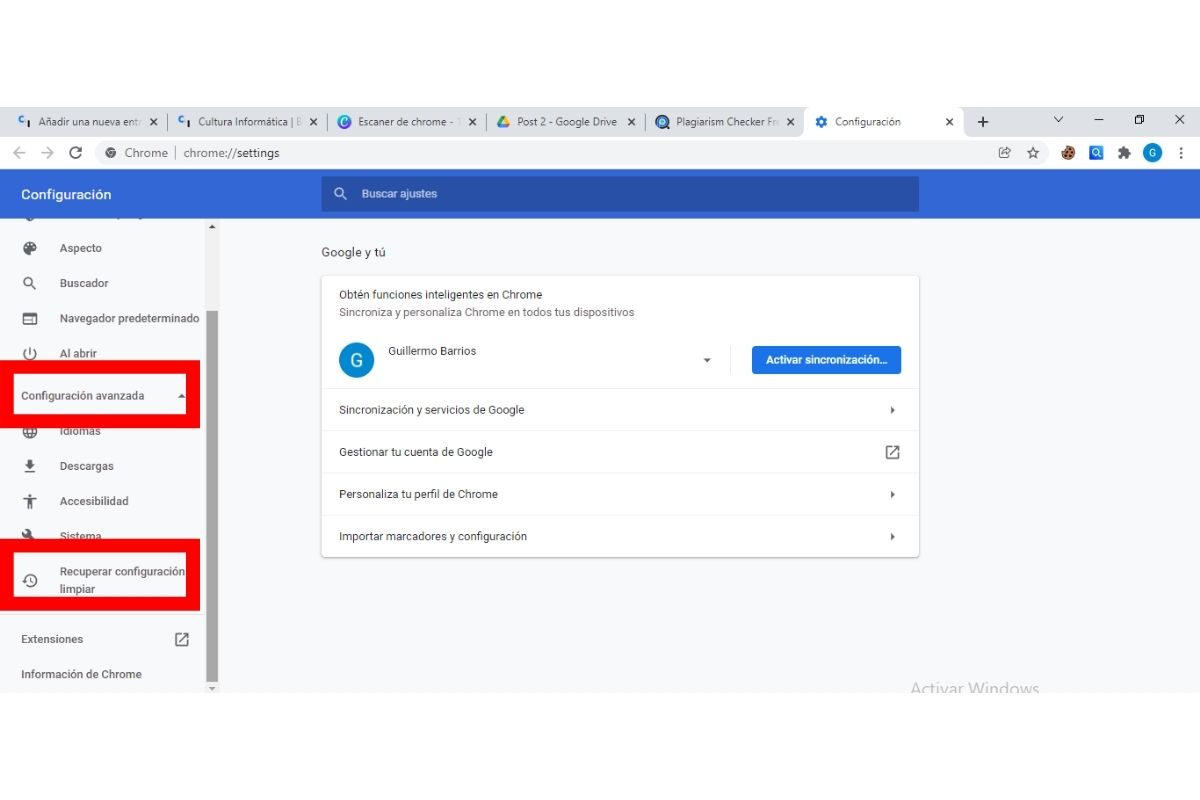Close the Configuración tab

coord(950,122)
